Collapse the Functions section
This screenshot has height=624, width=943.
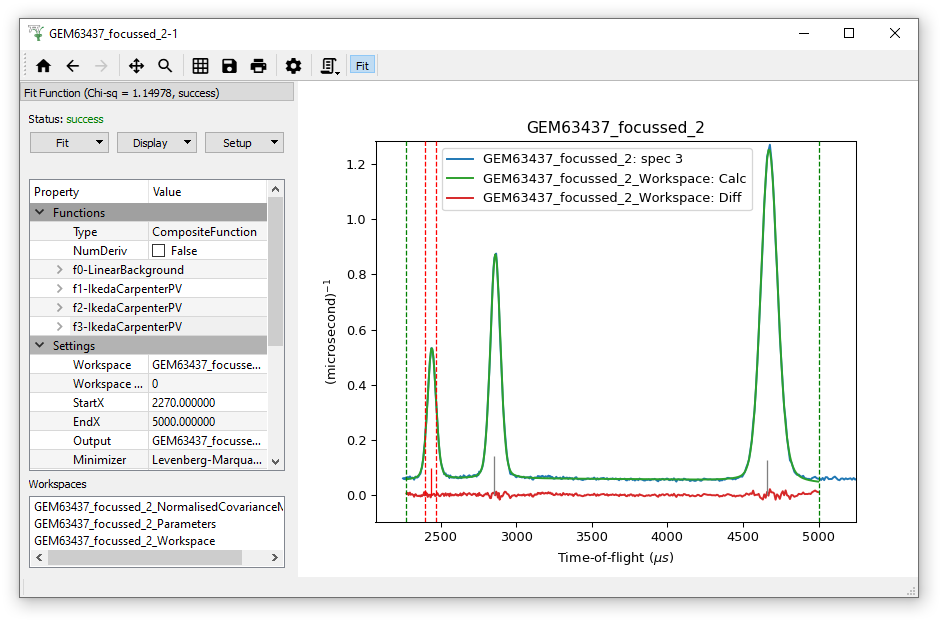(40, 213)
